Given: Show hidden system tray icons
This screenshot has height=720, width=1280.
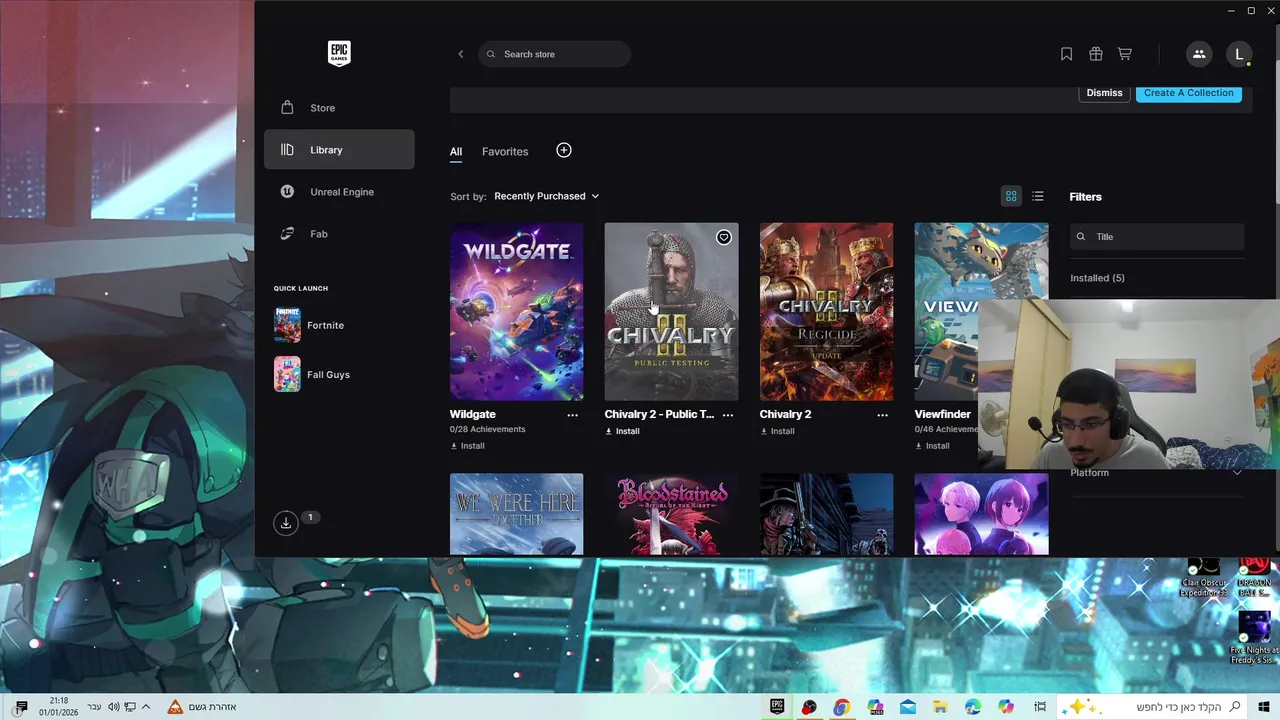Looking at the screenshot, I should [x=146, y=707].
